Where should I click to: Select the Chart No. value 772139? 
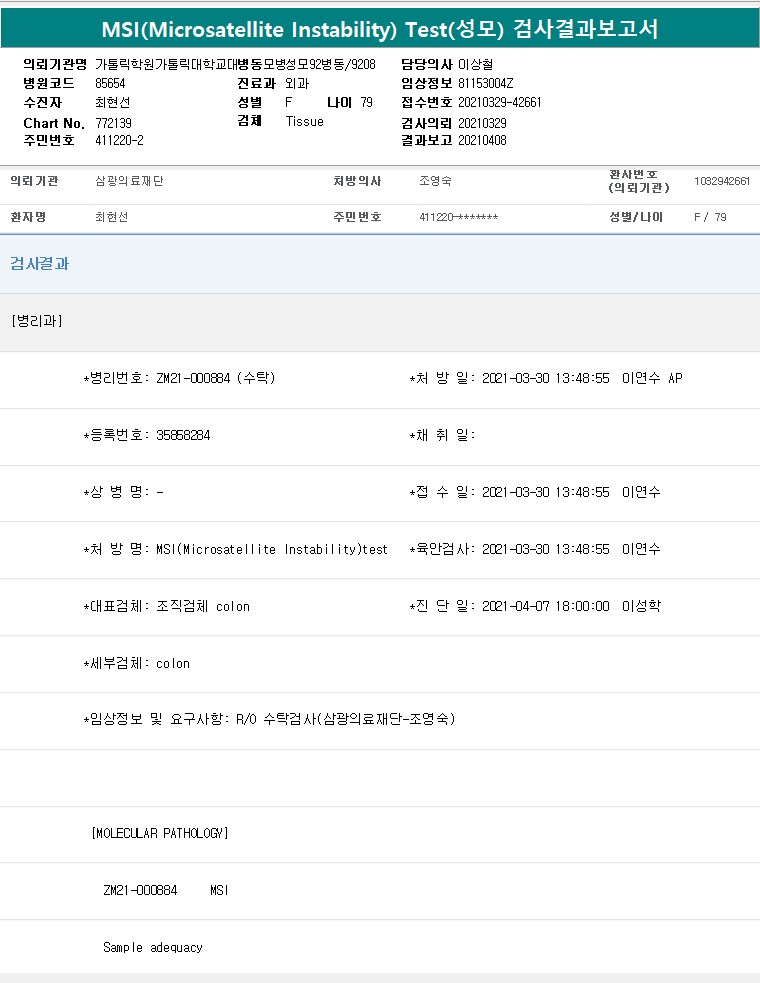(113, 122)
